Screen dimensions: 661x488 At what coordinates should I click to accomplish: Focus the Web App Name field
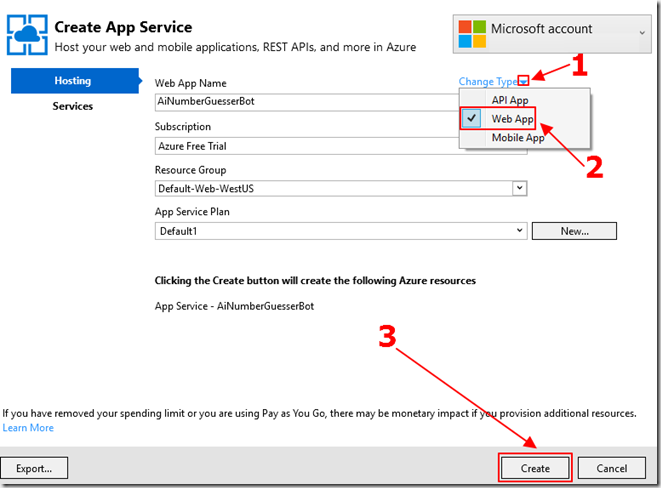point(307,102)
